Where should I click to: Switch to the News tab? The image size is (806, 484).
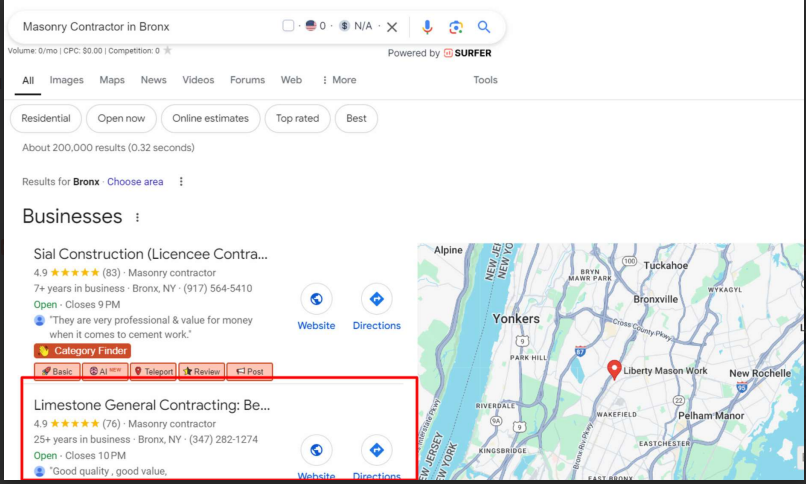(x=154, y=80)
